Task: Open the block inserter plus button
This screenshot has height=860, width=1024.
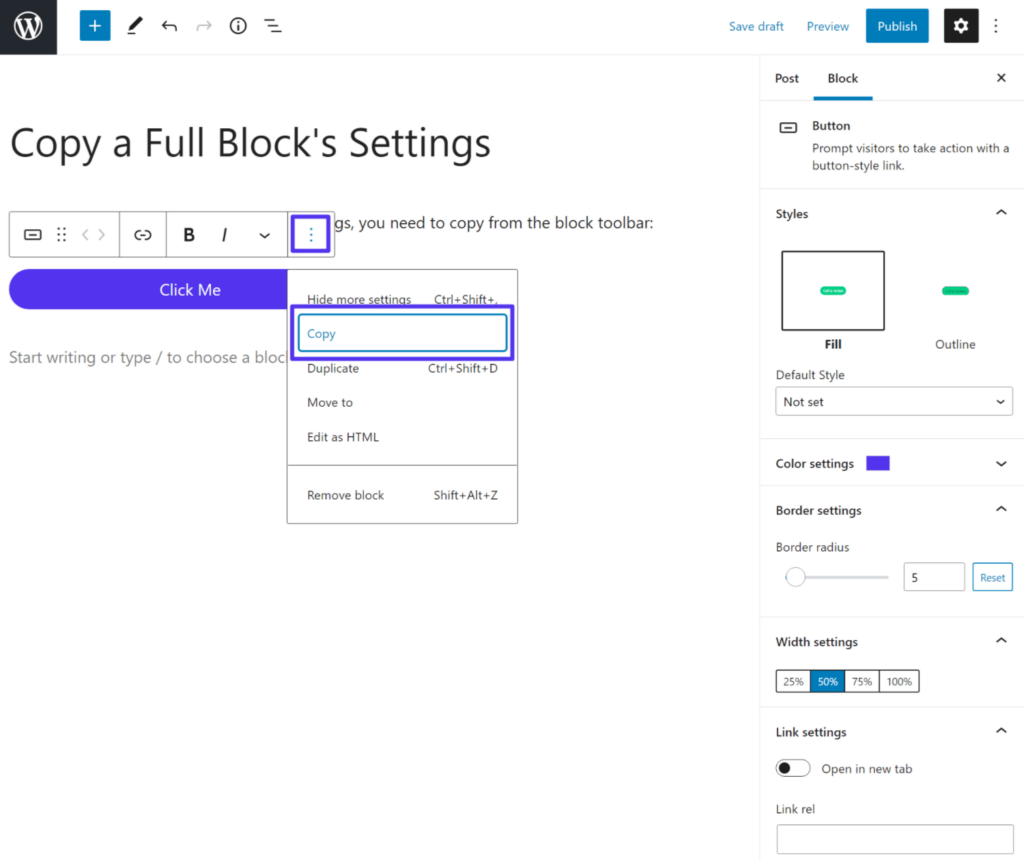Action: (x=95, y=26)
